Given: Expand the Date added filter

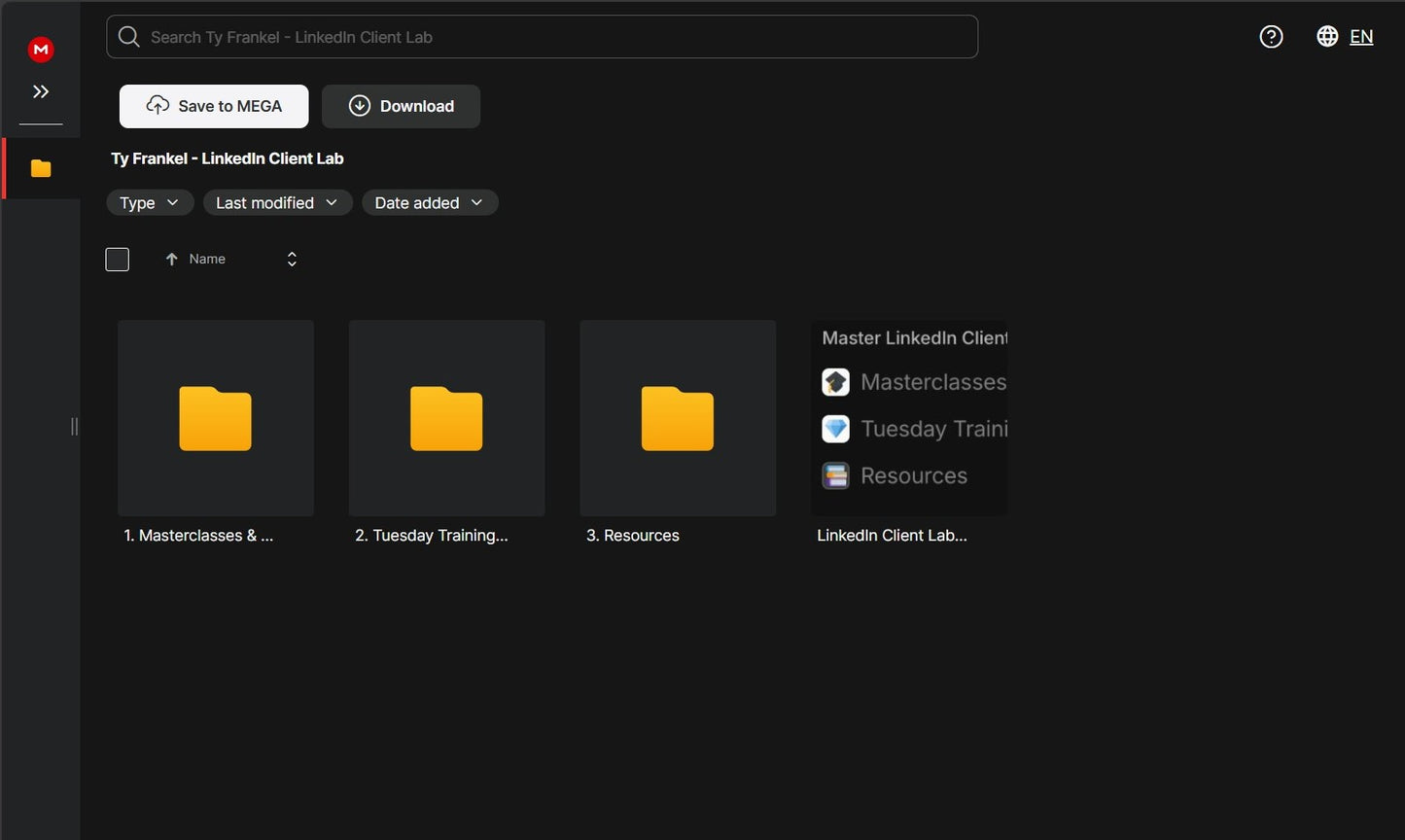Looking at the screenshot, I should tap(430, 202).
